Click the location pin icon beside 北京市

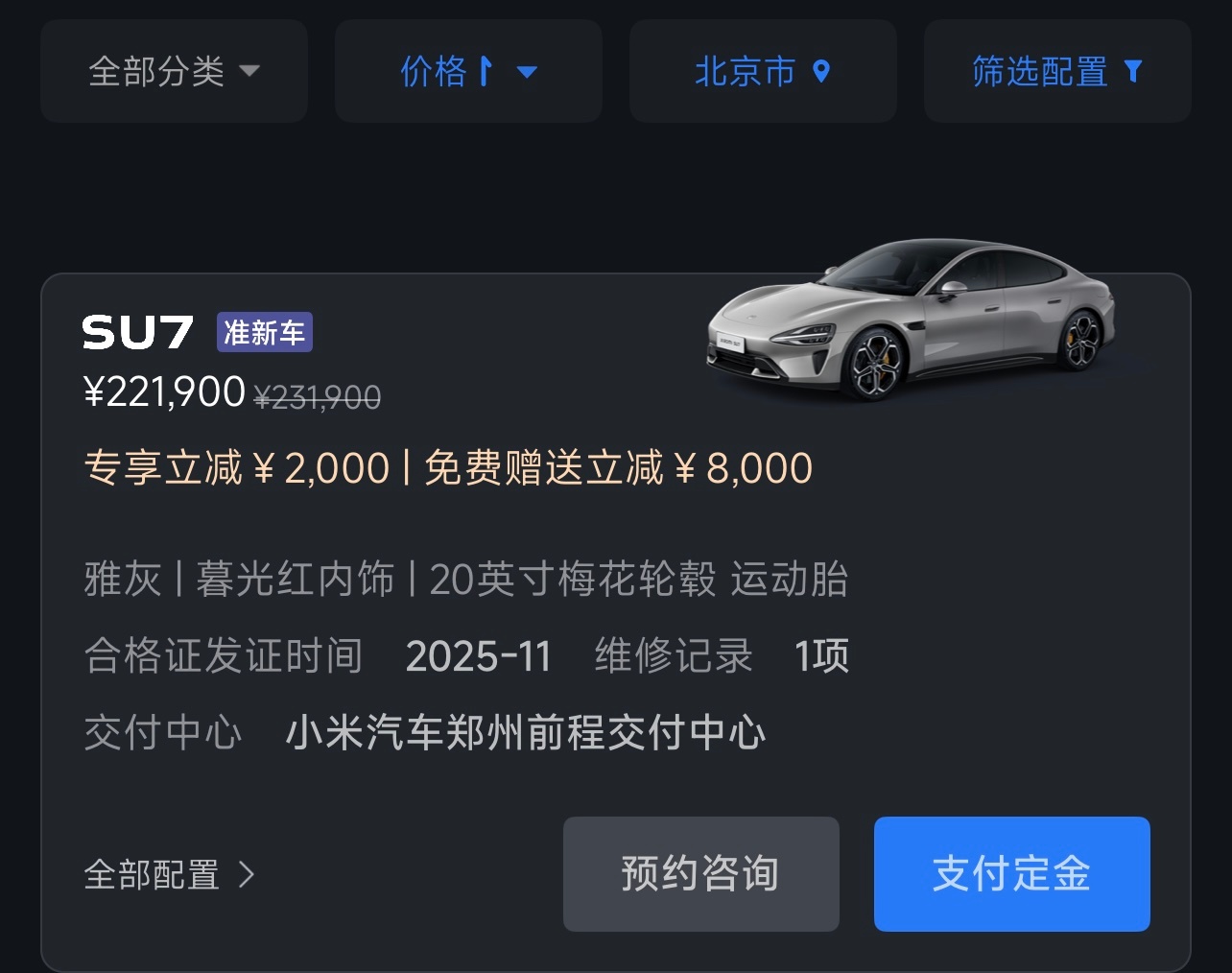821,71
